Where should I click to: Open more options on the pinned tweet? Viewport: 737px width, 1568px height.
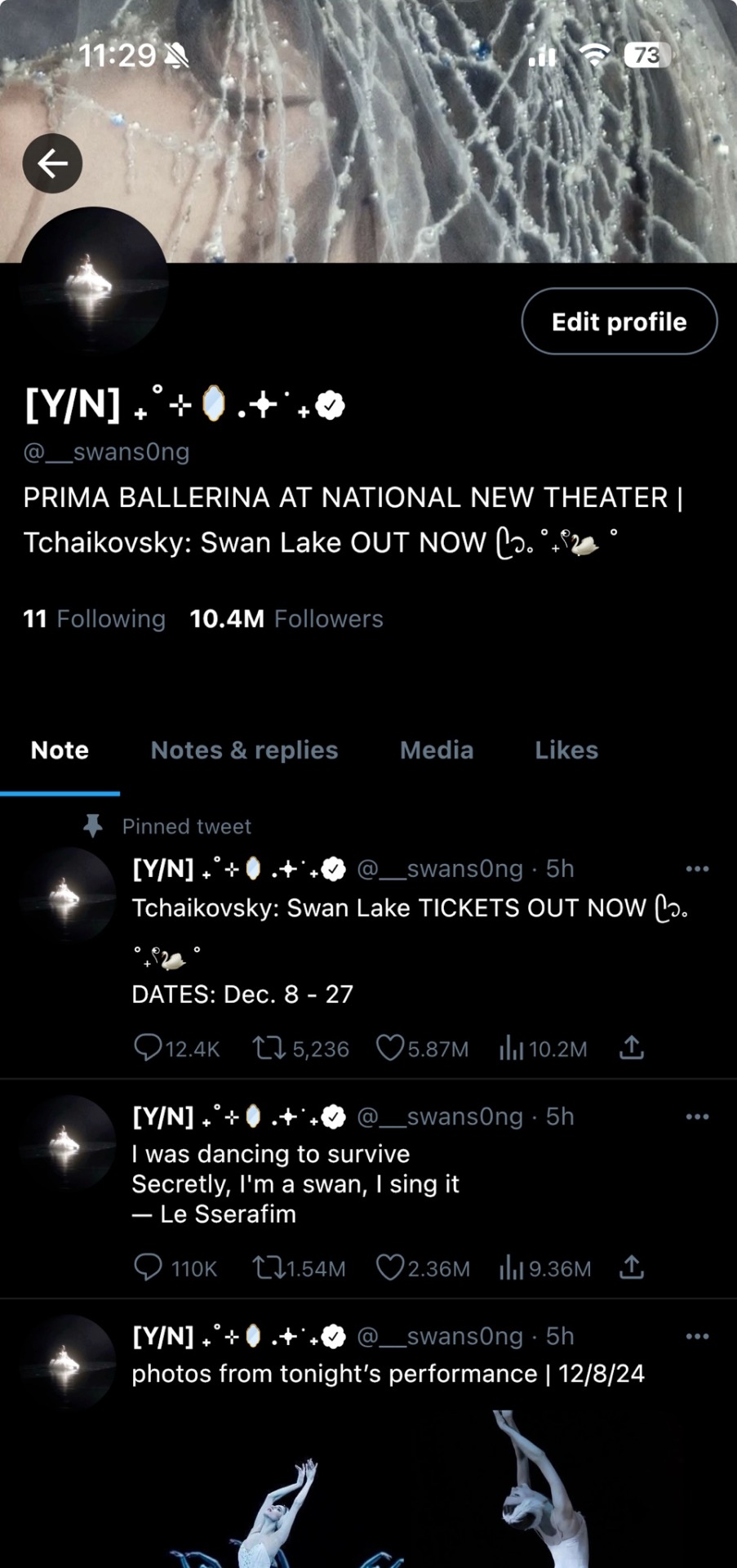[697, 869]
